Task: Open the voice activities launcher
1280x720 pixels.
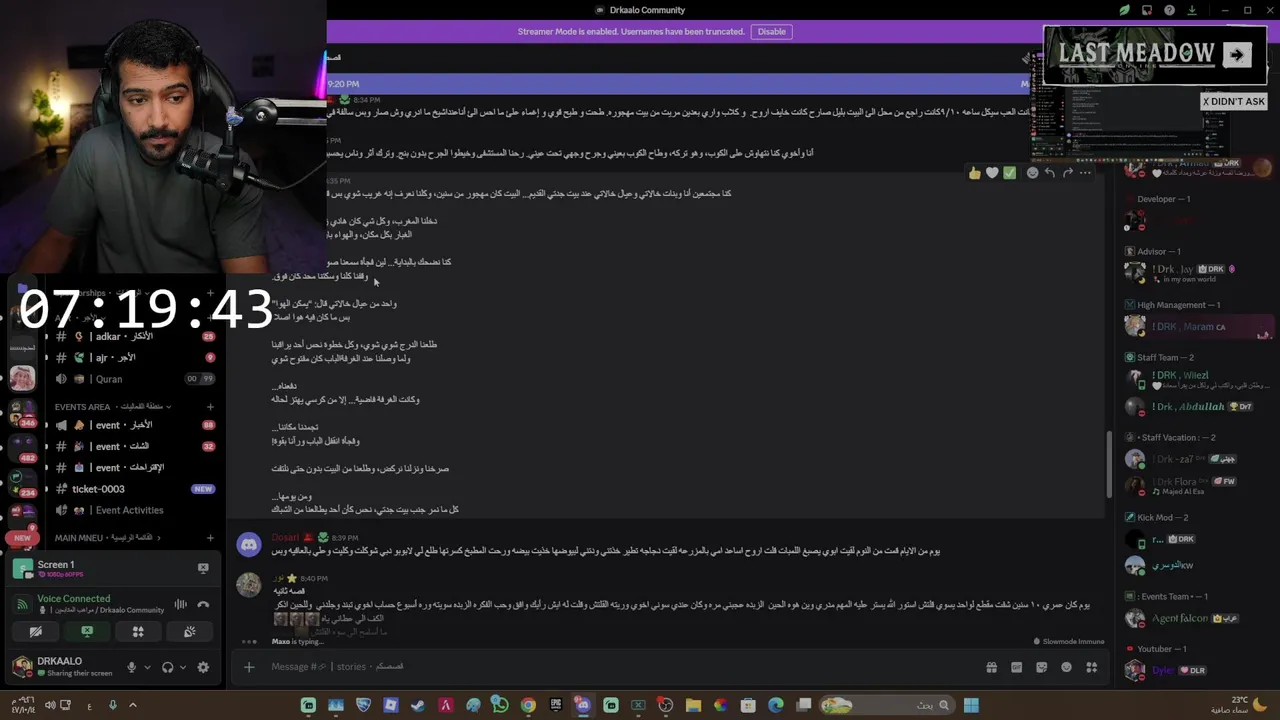Action: [138, 632]
